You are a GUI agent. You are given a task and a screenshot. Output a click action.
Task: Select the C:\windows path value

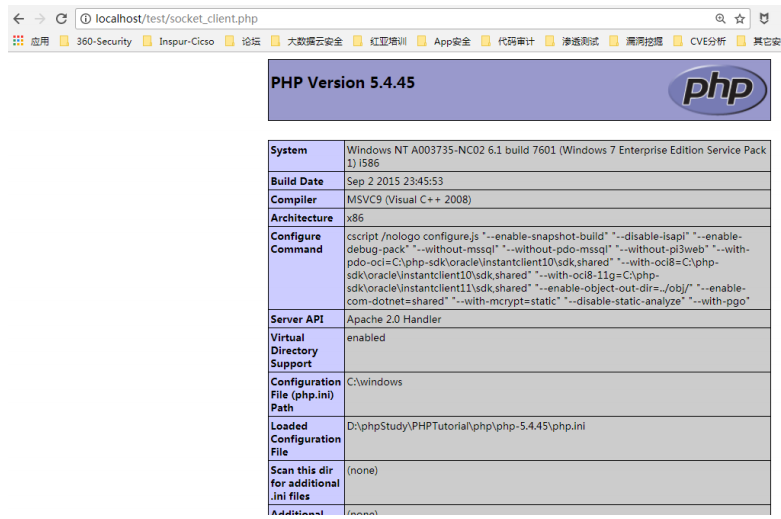[x=375, y=382]
